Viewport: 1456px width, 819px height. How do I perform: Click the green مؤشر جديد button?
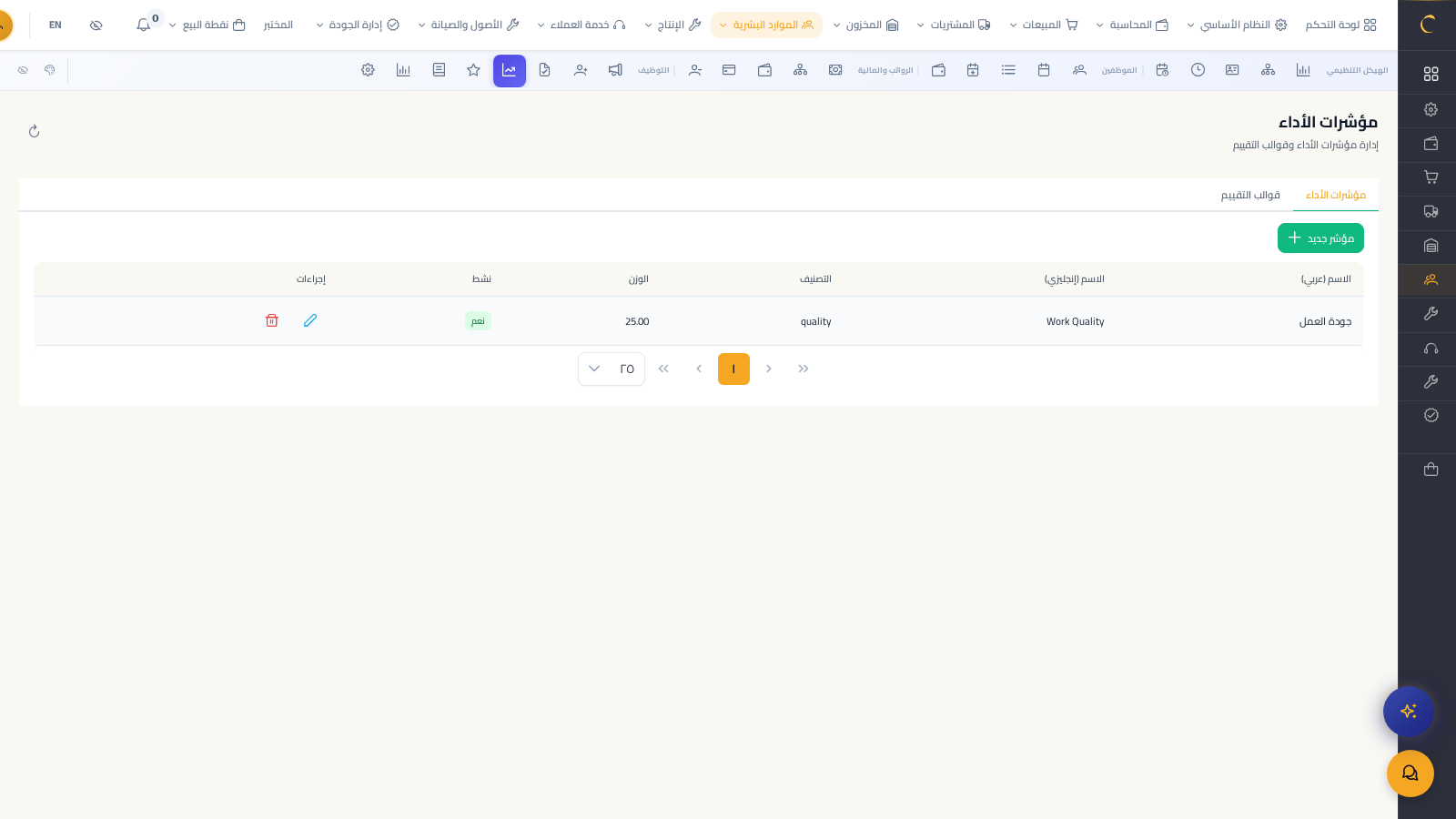1320,238
